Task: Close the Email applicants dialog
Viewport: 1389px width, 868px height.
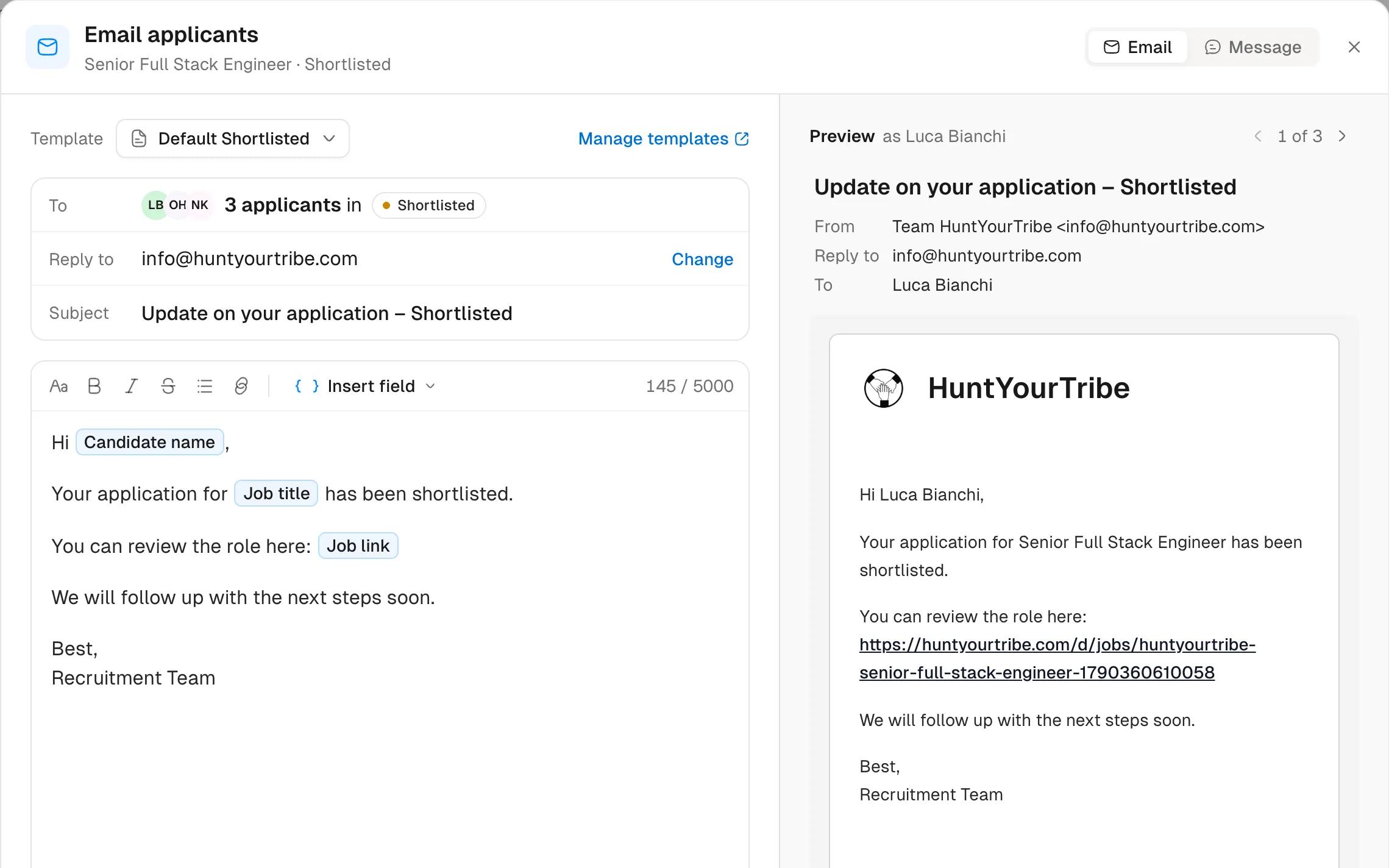Action: coord(1354,47)
